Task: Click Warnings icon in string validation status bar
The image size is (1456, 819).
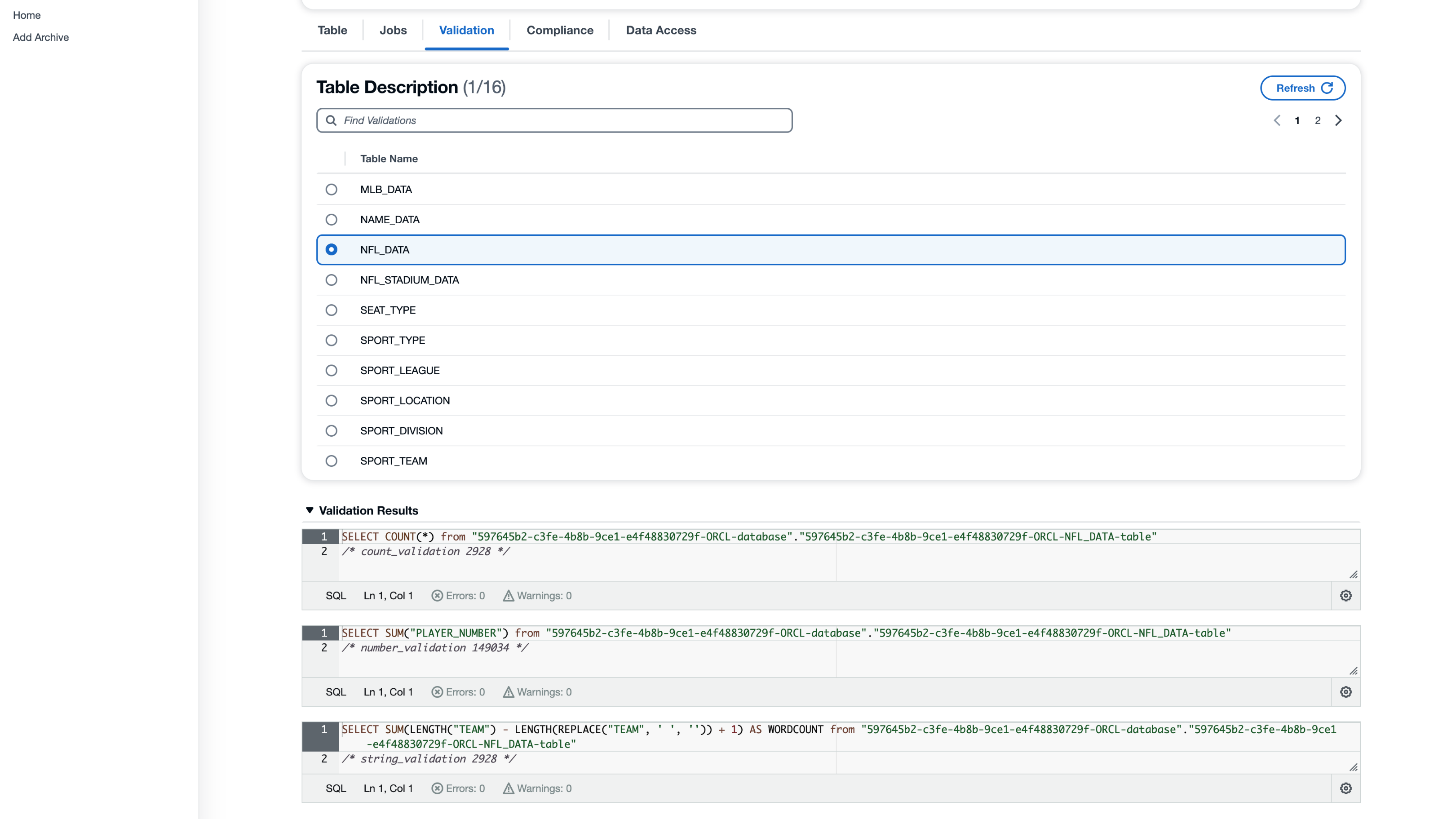Action: pos(508,788)
